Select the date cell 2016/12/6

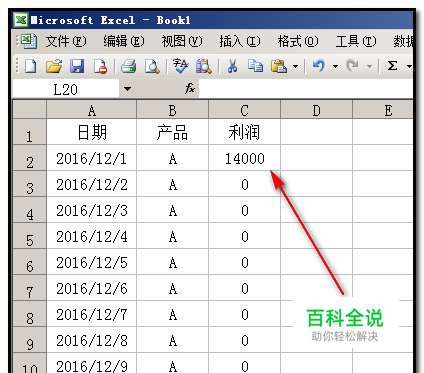coord(92,288)
